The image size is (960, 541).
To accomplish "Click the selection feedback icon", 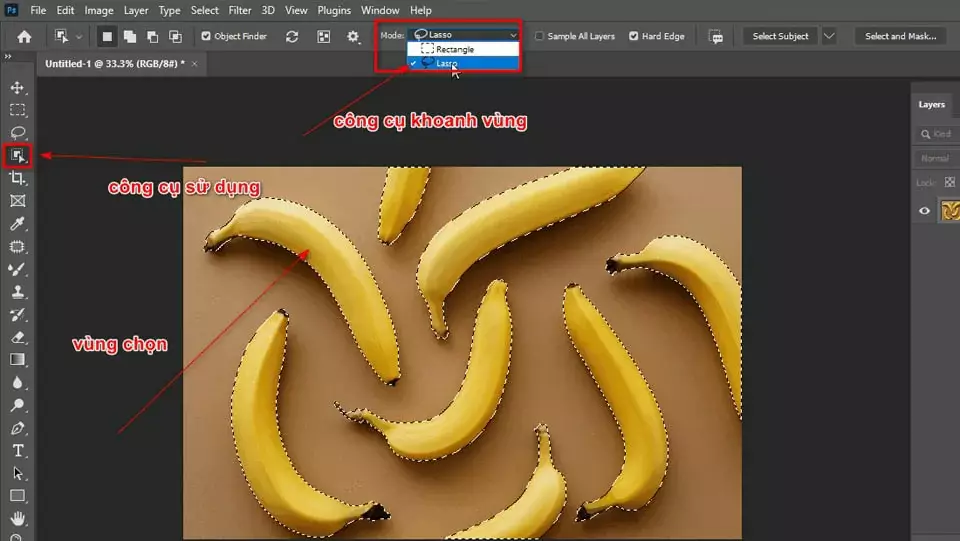I will tap(716, 37).
